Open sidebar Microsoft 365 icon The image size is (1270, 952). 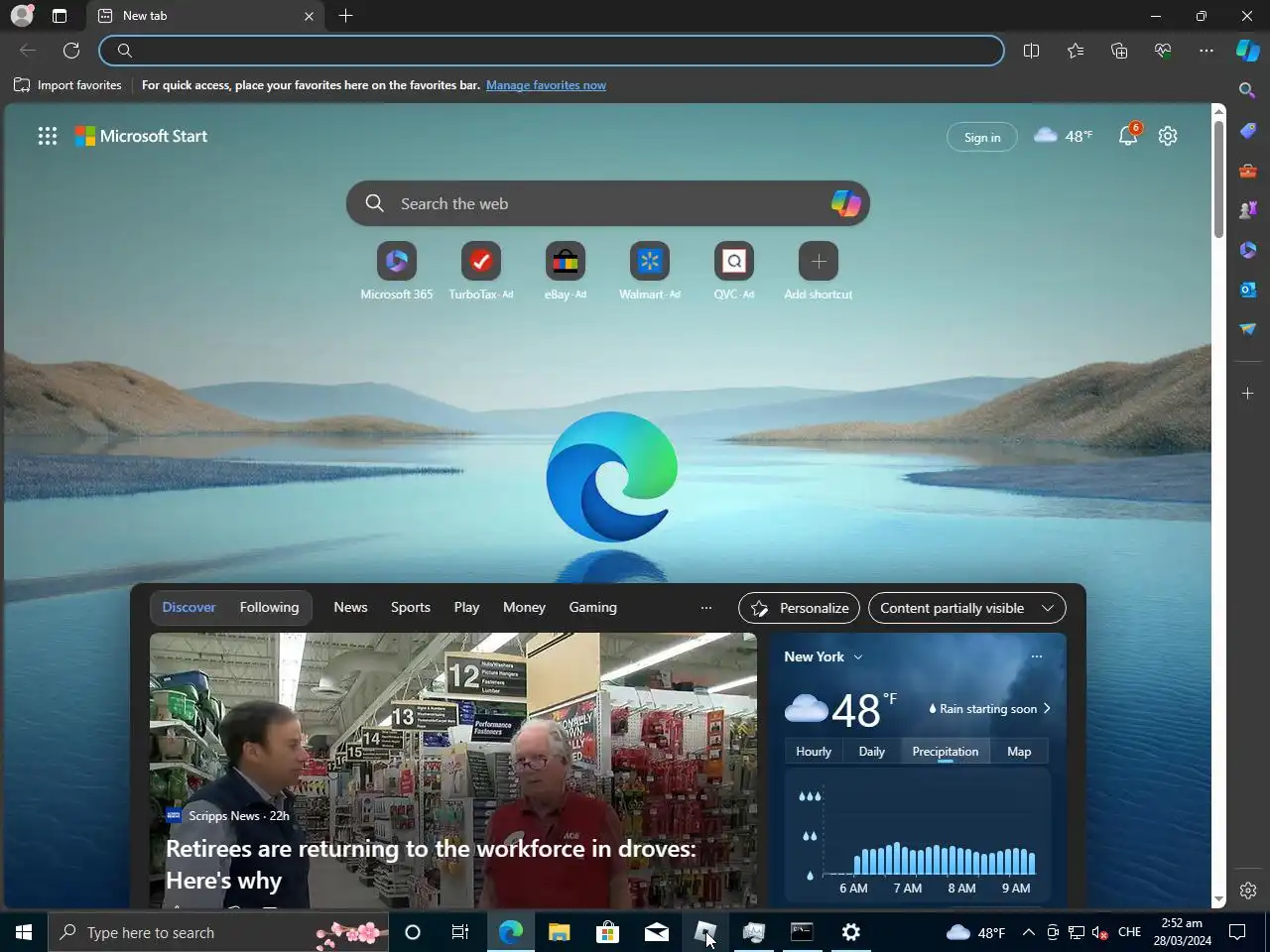(1247, 250)
